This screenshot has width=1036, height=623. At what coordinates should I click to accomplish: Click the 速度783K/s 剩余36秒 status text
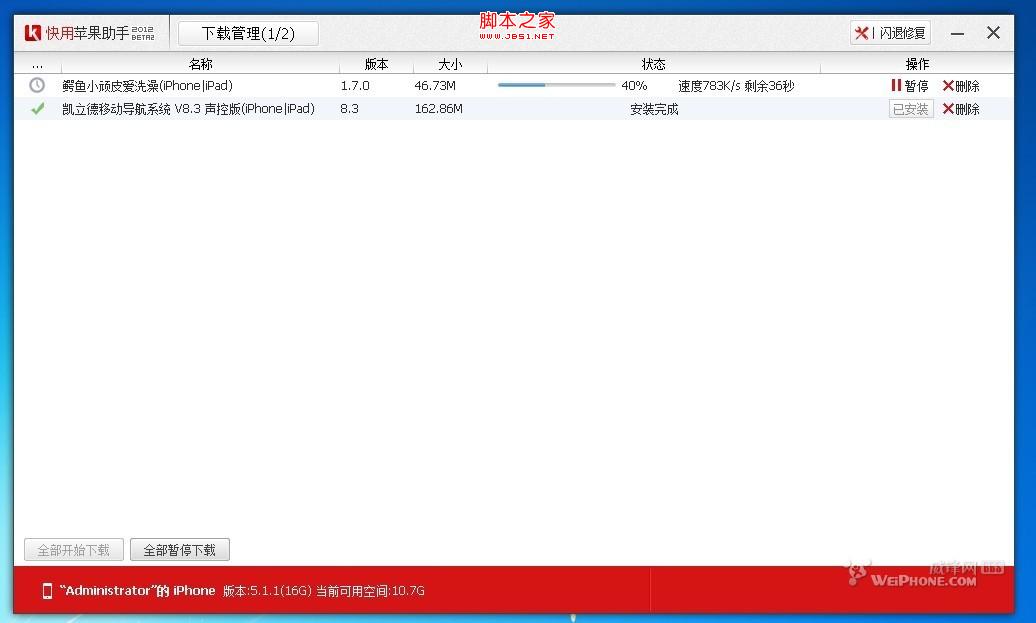pyautogui.click(x=736, y=86)
